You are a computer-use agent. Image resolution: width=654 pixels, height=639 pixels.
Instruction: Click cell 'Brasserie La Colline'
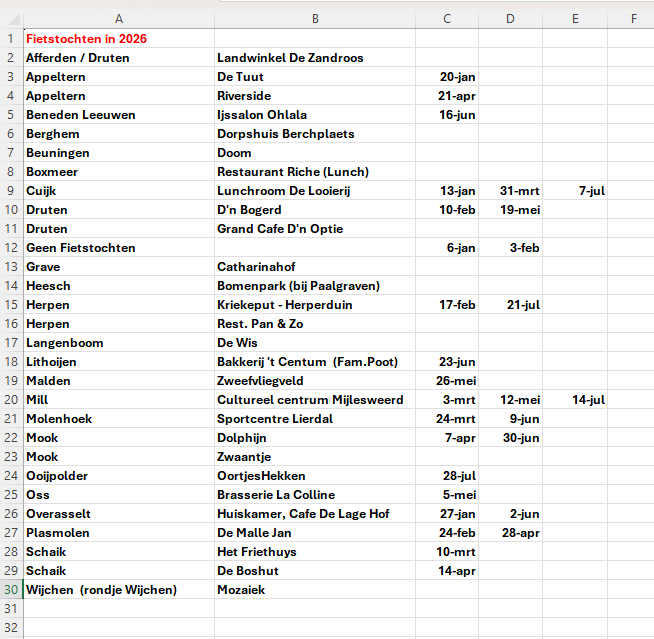(x=315, y=495)
